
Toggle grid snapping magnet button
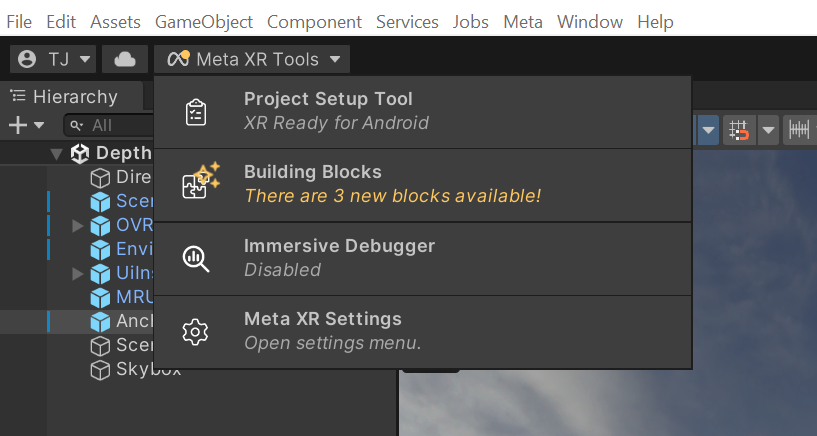click(740, 129)
